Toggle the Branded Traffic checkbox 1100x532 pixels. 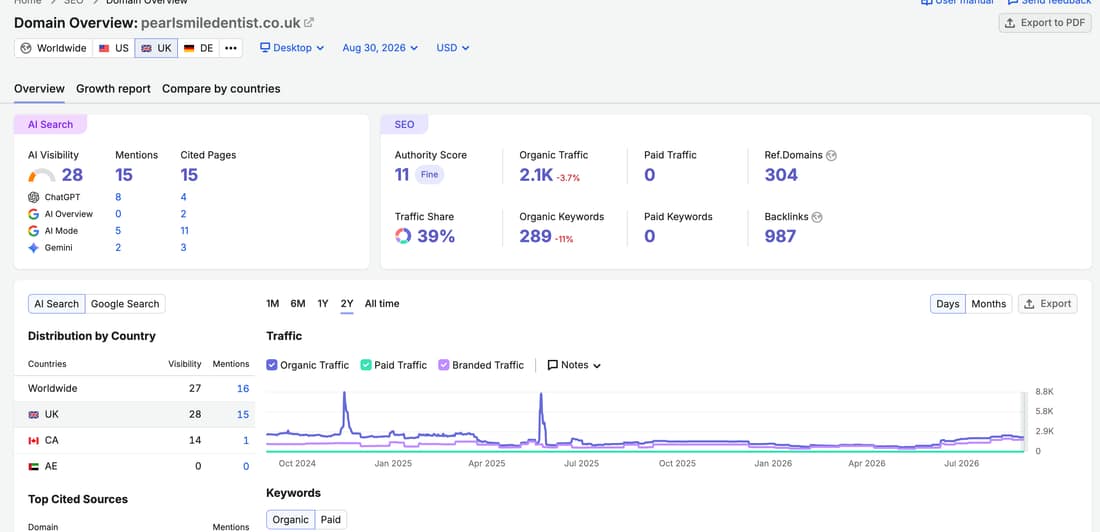[x=443, y=365]
